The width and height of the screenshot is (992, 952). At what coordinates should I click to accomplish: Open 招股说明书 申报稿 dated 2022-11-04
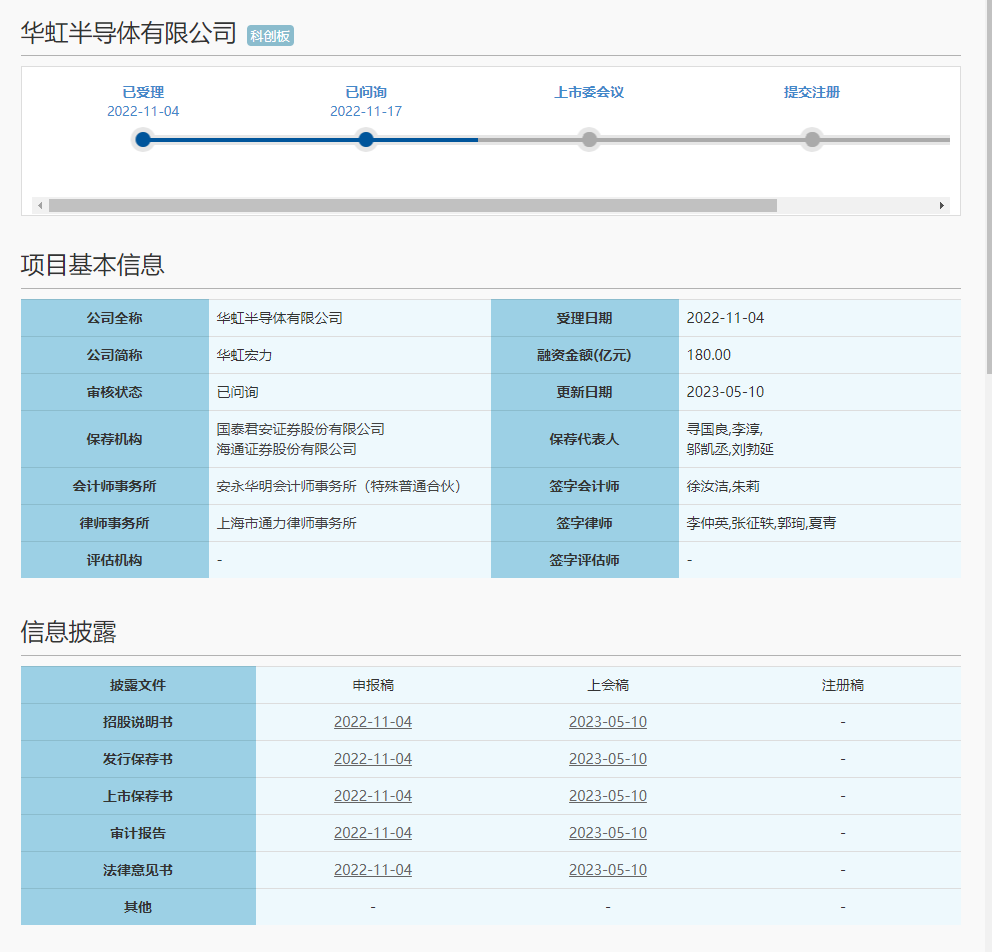tap(372, 722)
